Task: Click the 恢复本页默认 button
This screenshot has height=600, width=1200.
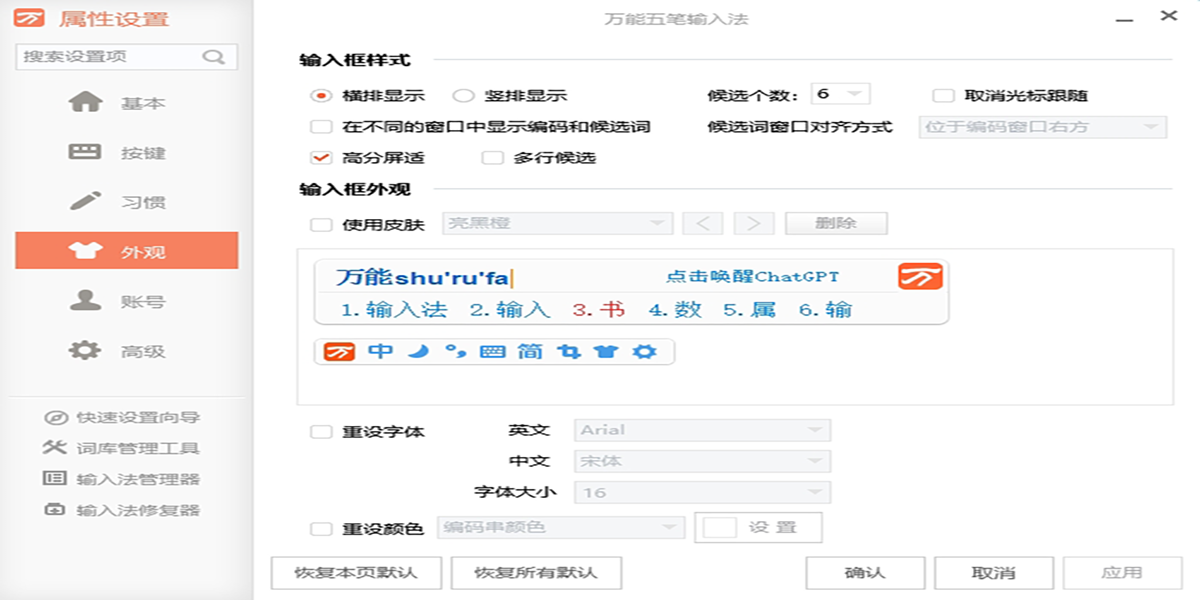Action: (x=356, y=573)
